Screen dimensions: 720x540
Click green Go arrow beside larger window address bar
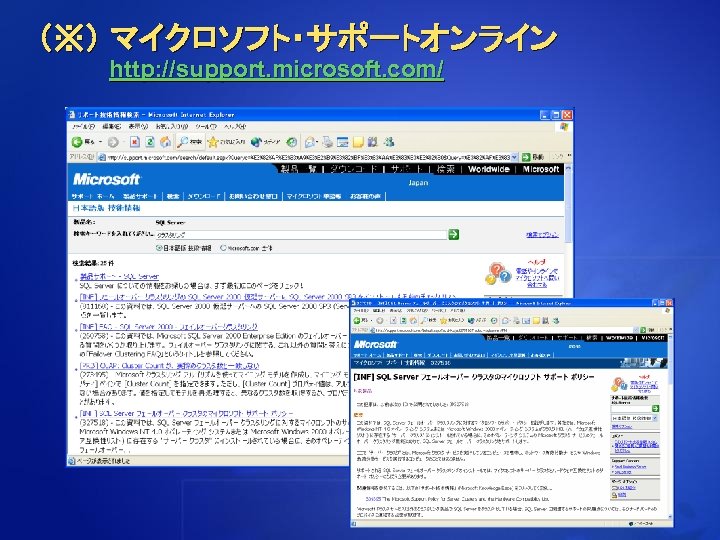tap(526, 157)
